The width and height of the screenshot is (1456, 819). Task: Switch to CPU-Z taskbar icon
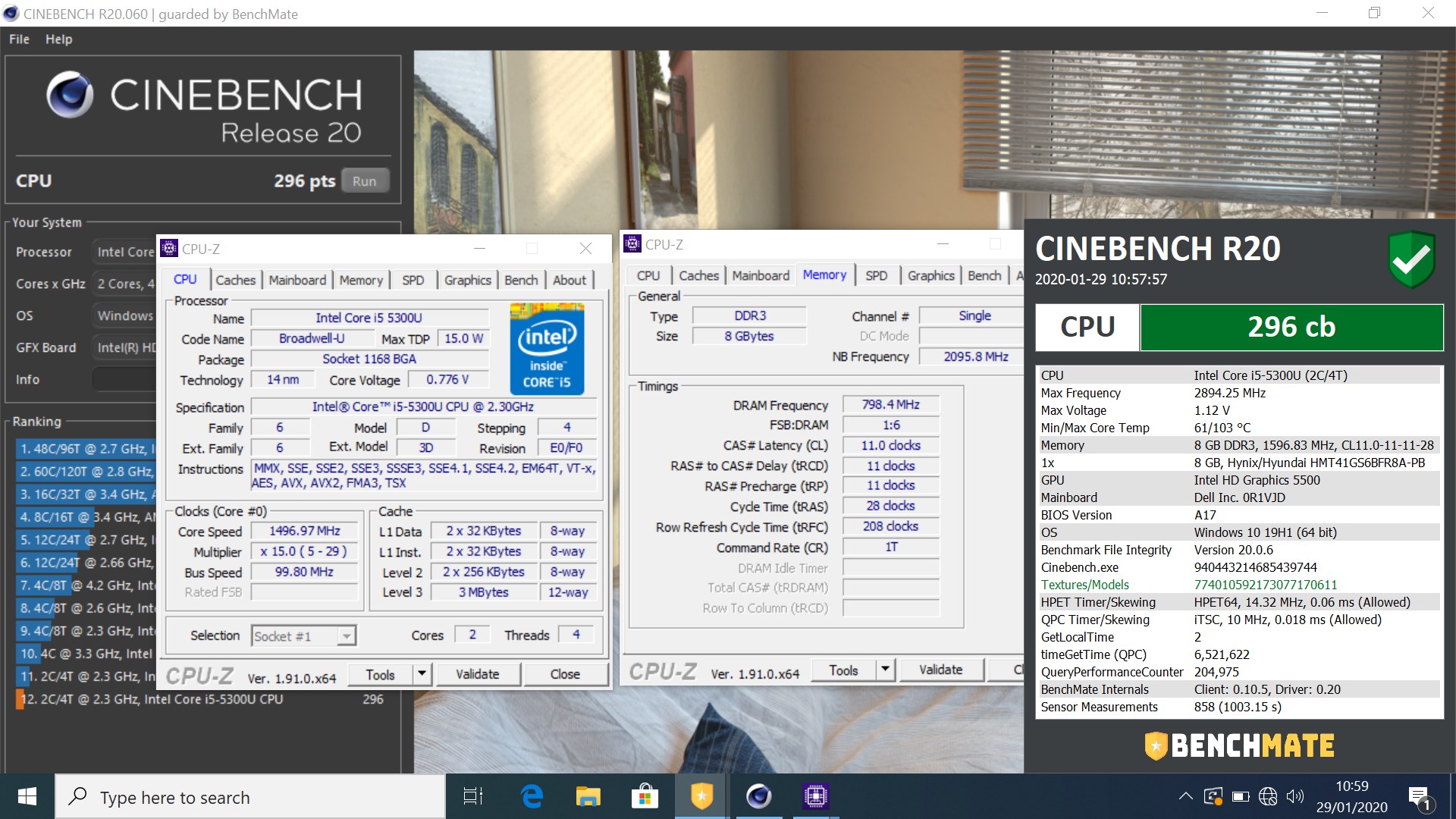coord(815,796)
